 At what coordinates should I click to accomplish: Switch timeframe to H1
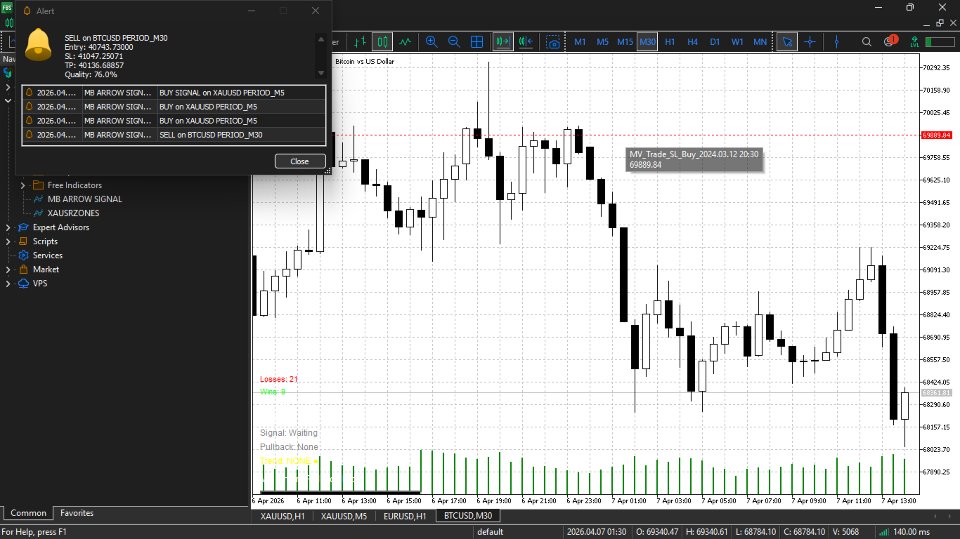point(670,42)
